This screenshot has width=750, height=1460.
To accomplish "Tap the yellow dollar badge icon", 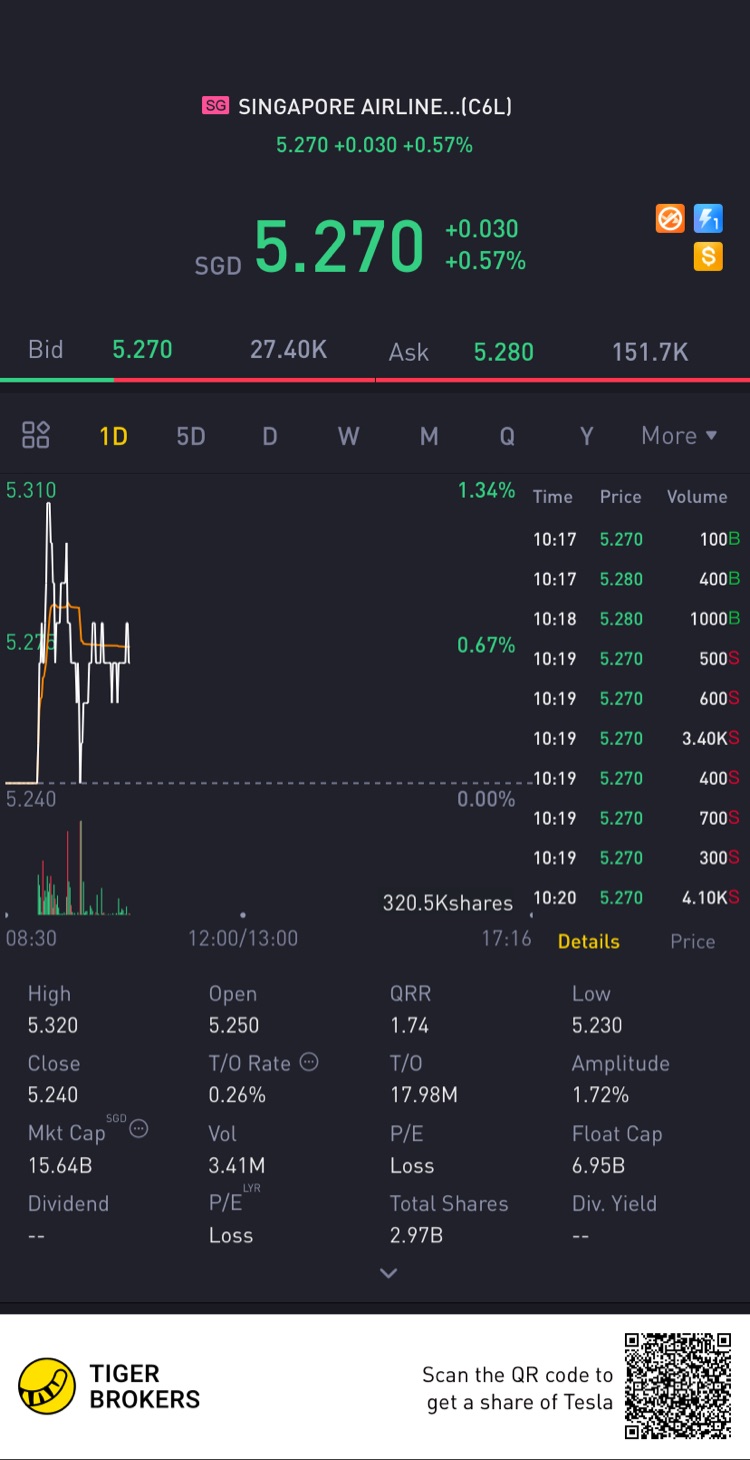I will 708,257.
